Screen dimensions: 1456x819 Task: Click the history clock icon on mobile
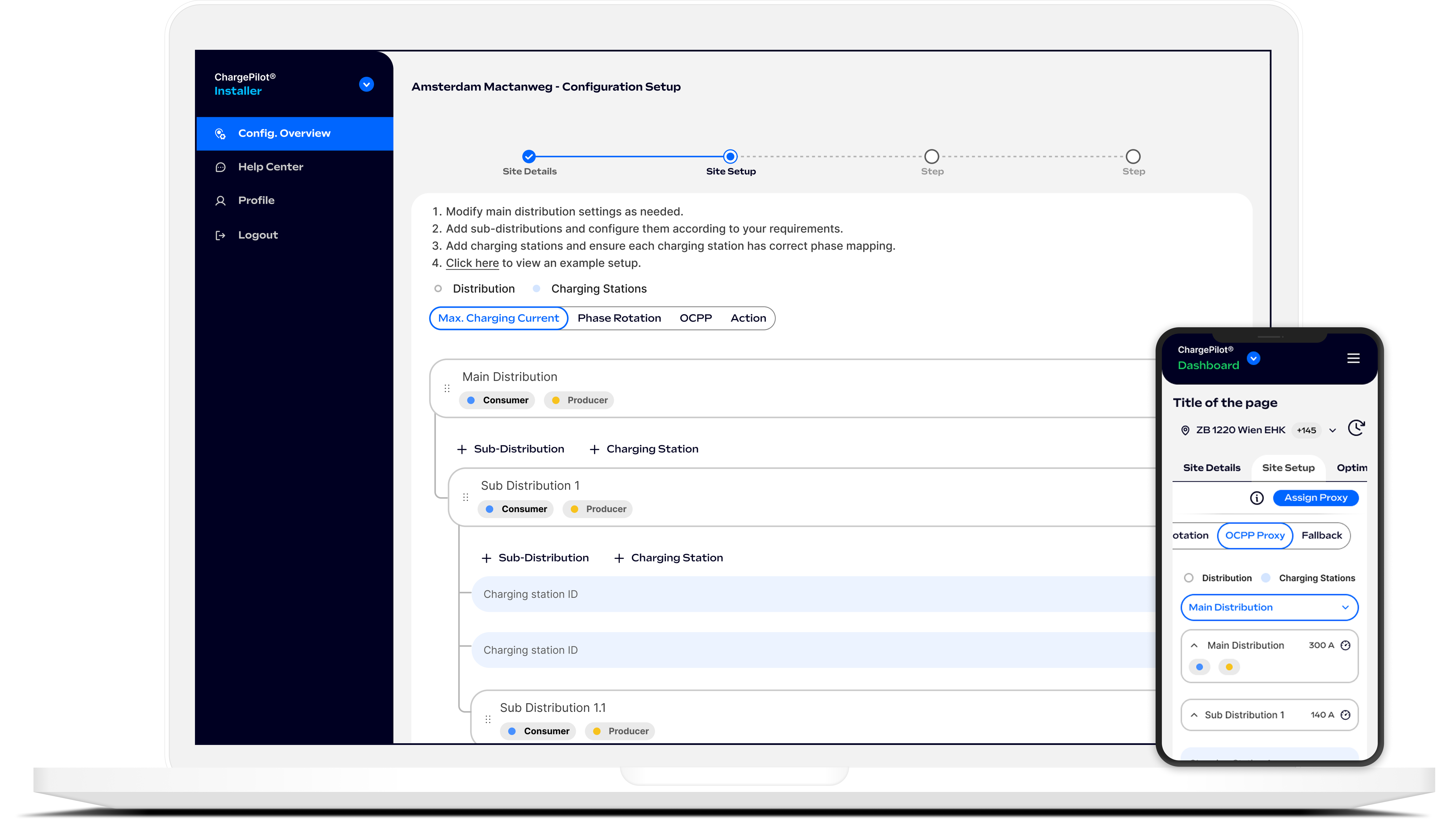(1356, 428)
